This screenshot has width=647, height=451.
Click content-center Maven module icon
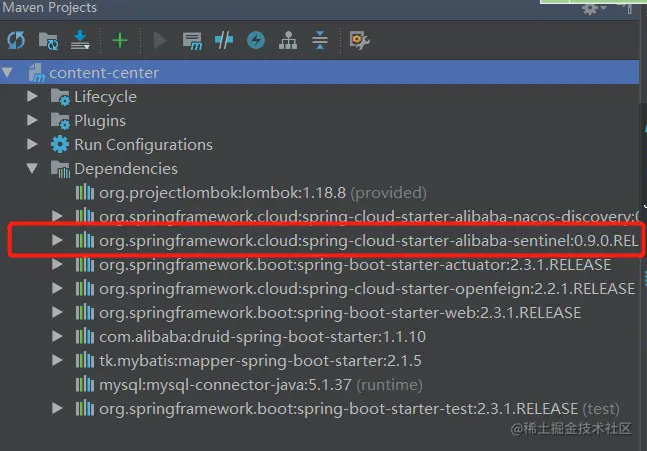36,73
